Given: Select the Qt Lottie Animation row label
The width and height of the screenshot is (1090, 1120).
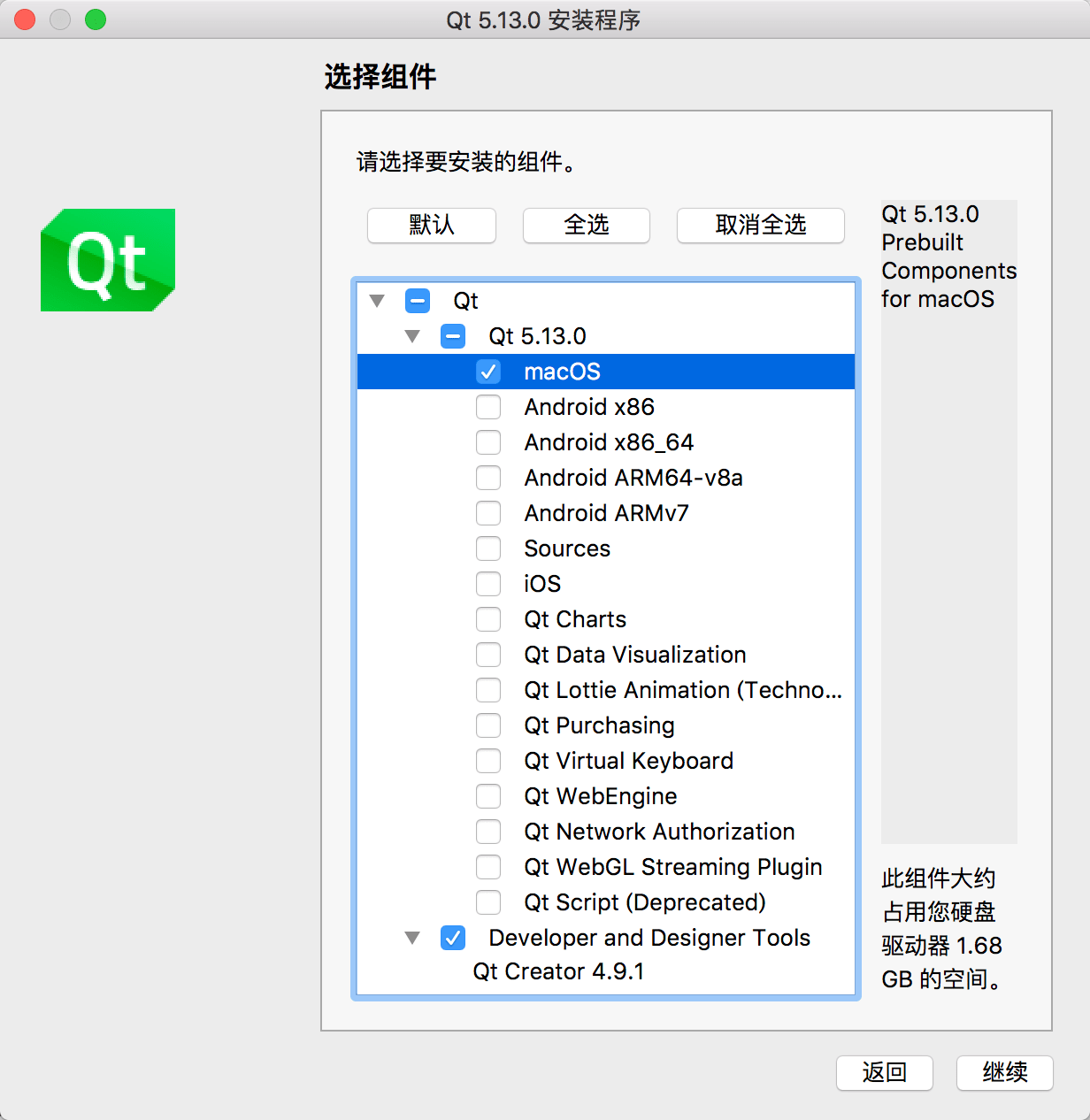Looking at the screenshot, I should 683,690.
